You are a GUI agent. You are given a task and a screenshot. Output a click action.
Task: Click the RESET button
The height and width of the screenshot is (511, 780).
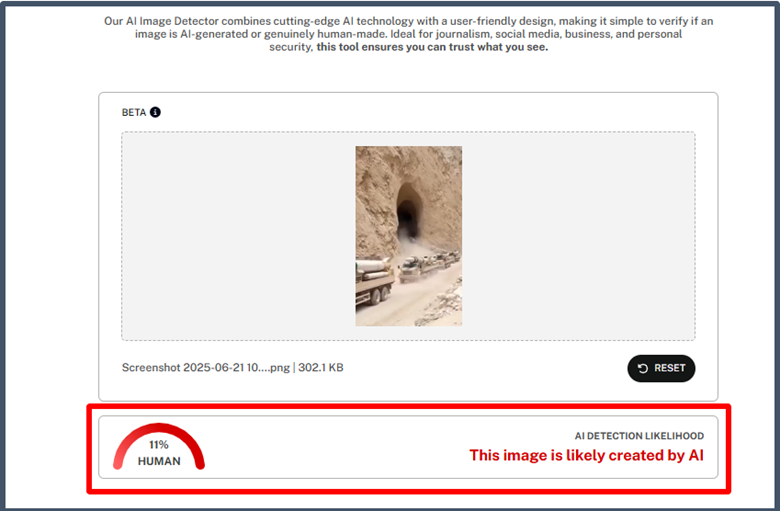pyautogui.click(x=661, y=368)
